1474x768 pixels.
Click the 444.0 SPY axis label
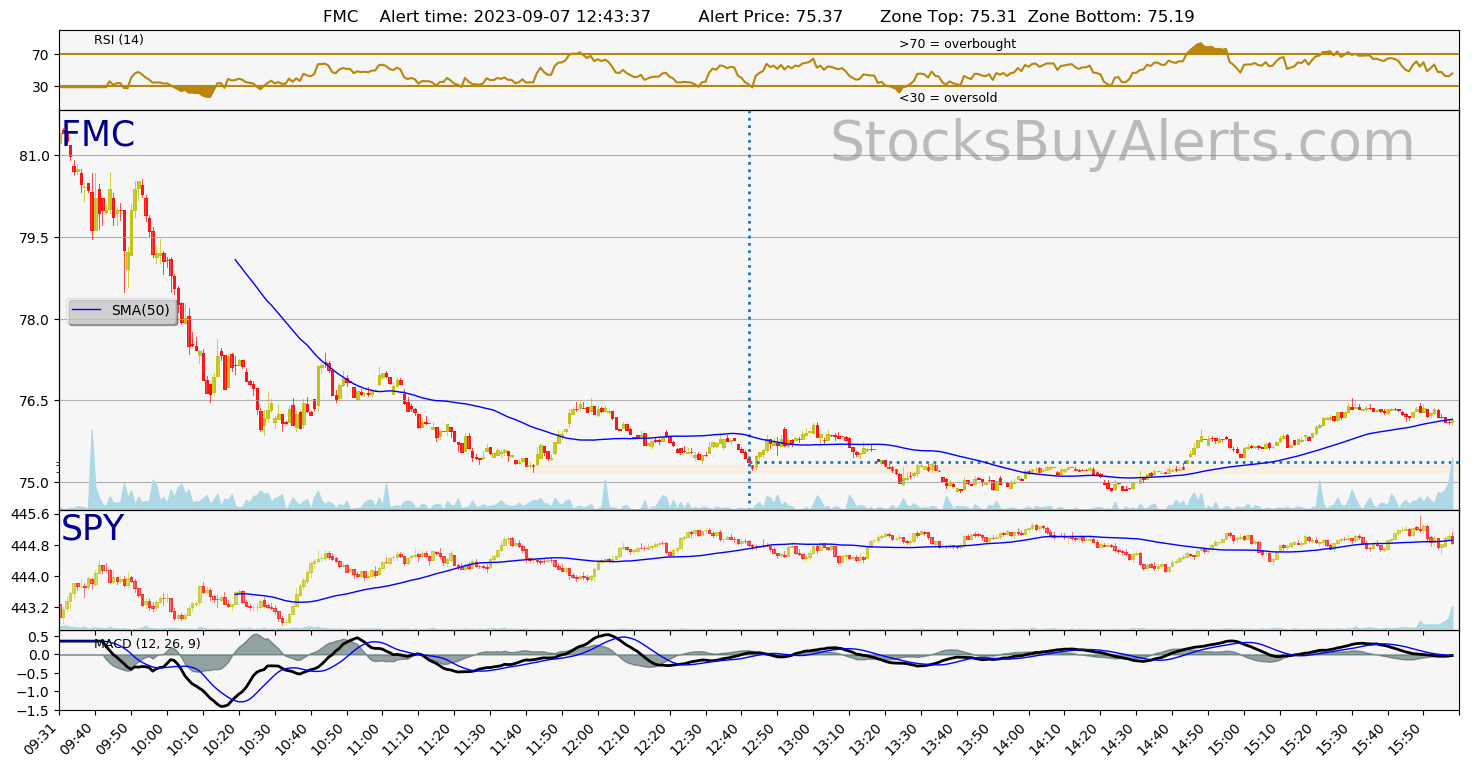coord(29,577)
